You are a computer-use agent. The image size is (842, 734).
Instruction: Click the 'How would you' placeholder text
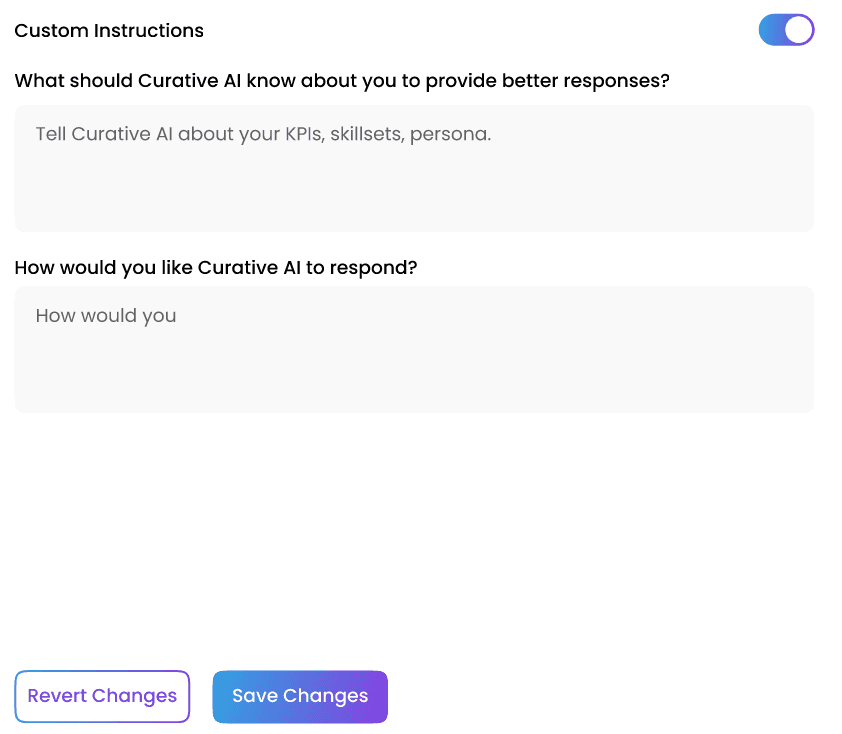tap(106, 316)
